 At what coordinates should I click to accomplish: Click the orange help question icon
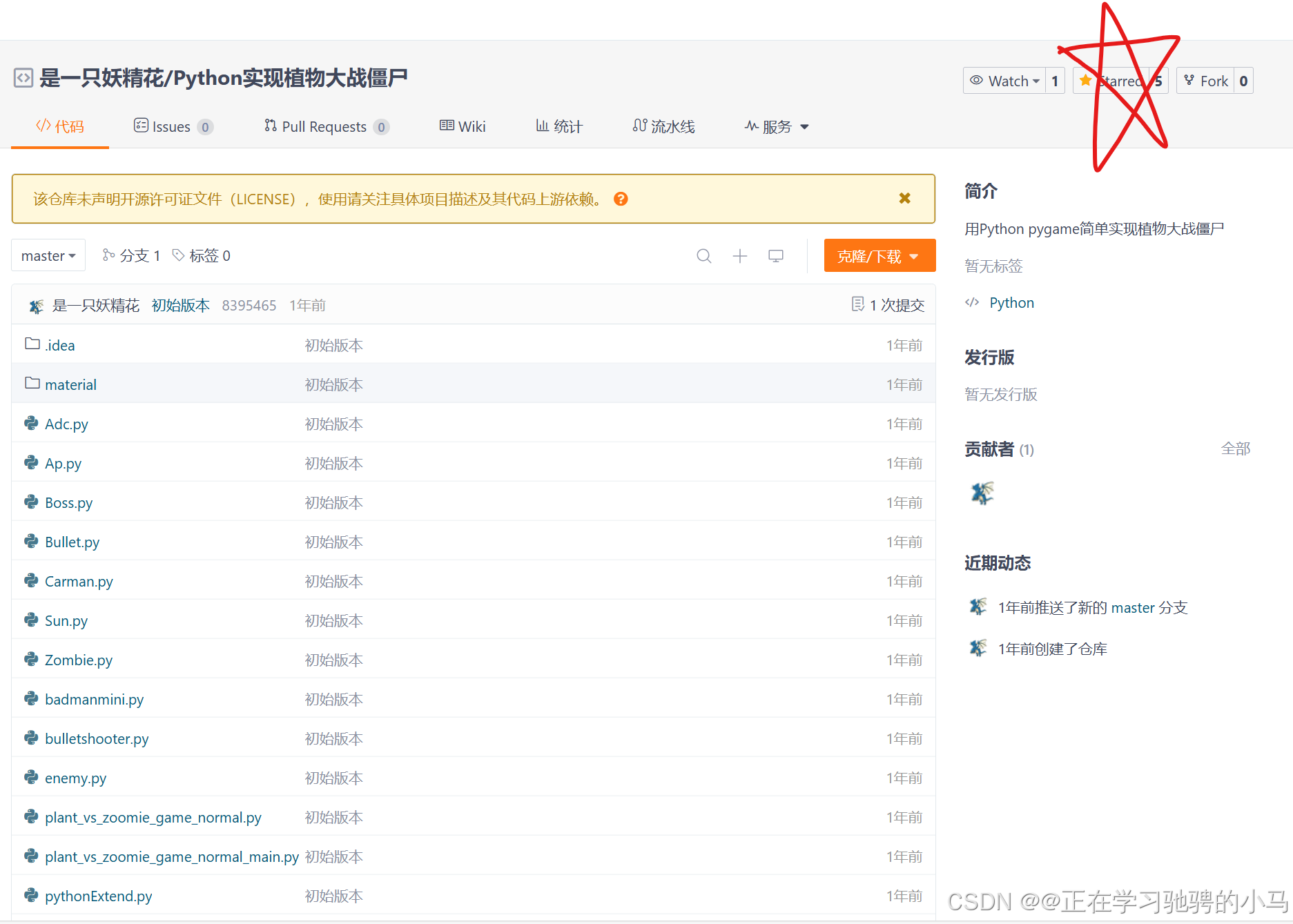pyautogui.click(x=621, y=199)
